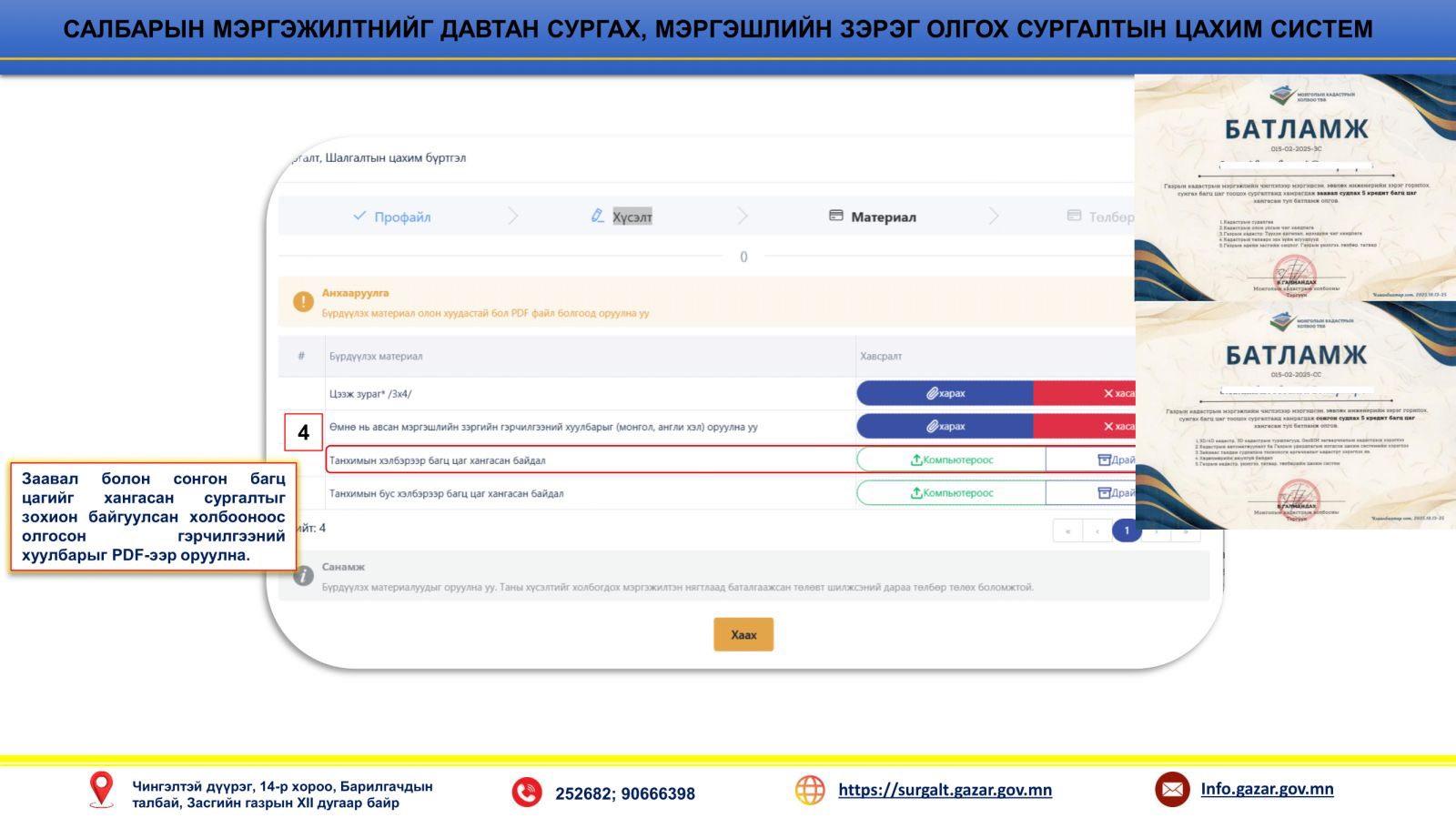Go to the Хүсэлт step tab
Screen dimensions: 1456x818
[622, 217]
